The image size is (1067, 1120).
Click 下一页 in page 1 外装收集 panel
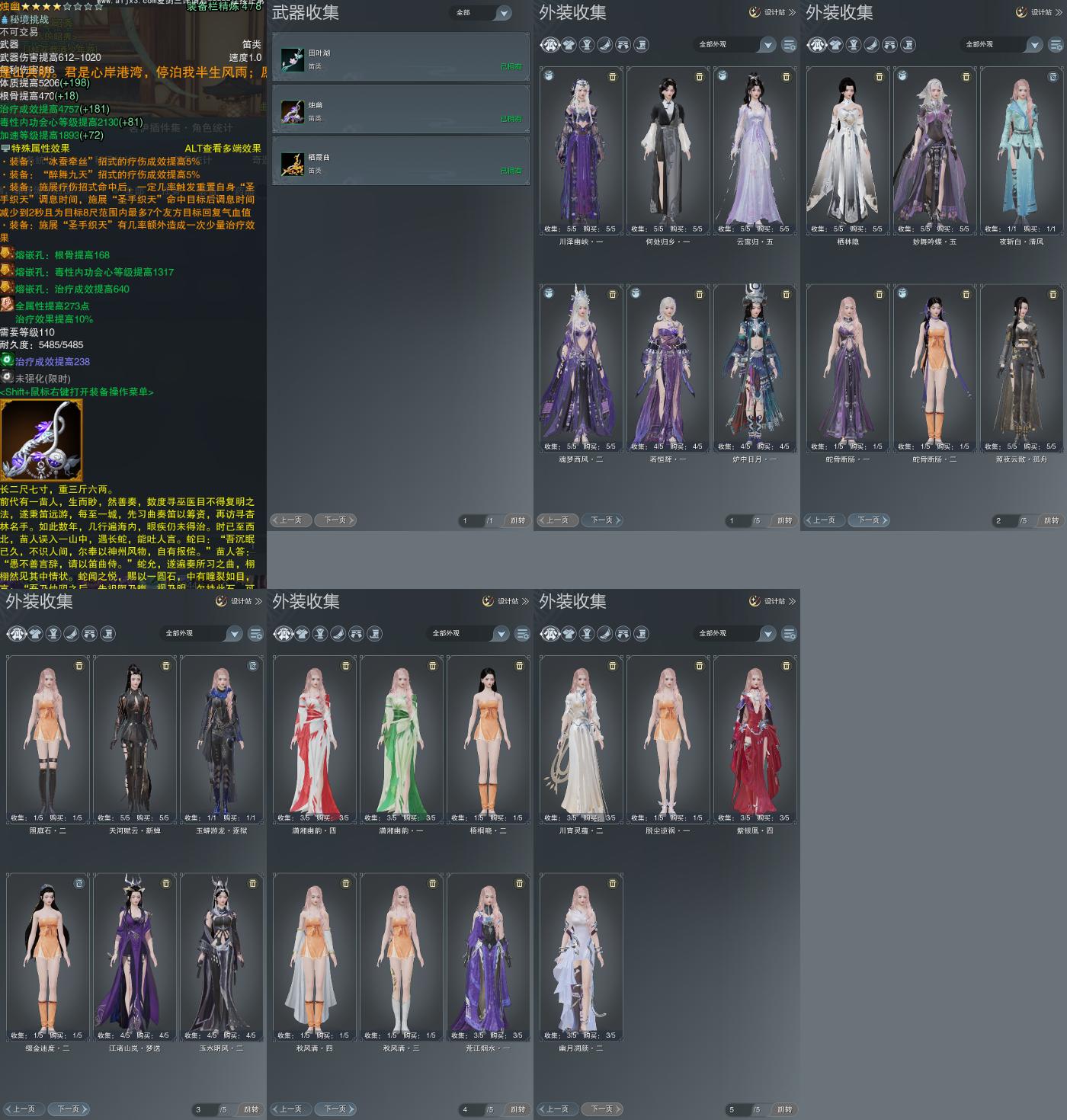pyautogui.click(x=602, y=520)
